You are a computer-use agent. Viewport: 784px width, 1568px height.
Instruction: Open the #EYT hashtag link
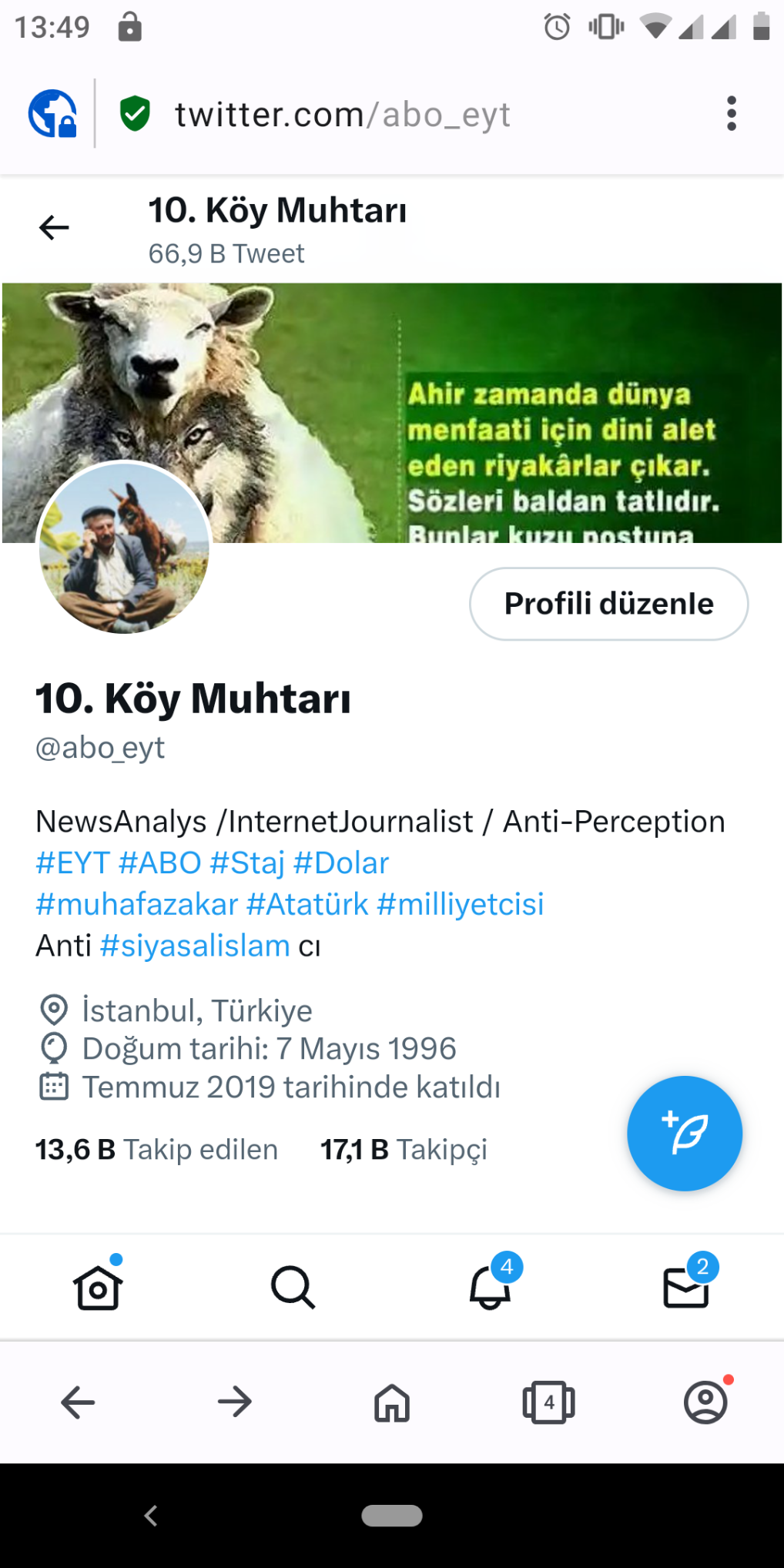coord(73,863)
